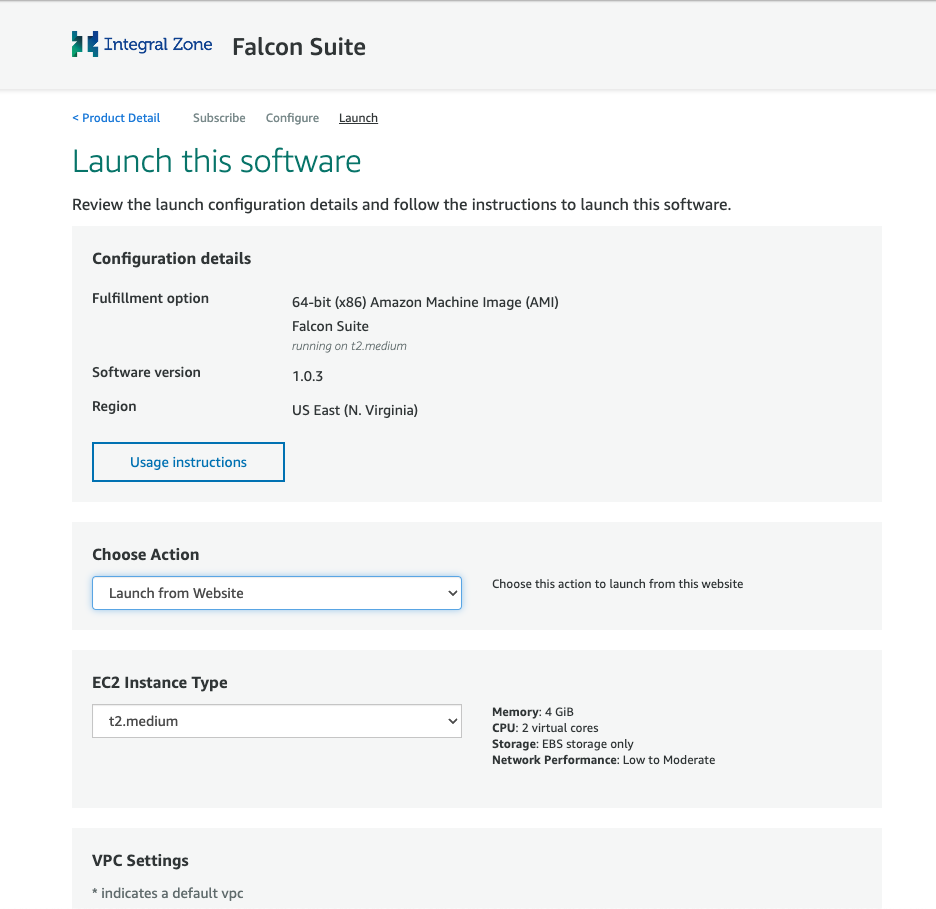This screenshot has width=936, height=909.
Task: Click the region value US East (N. Virginia)
Action: click(355, 410)
